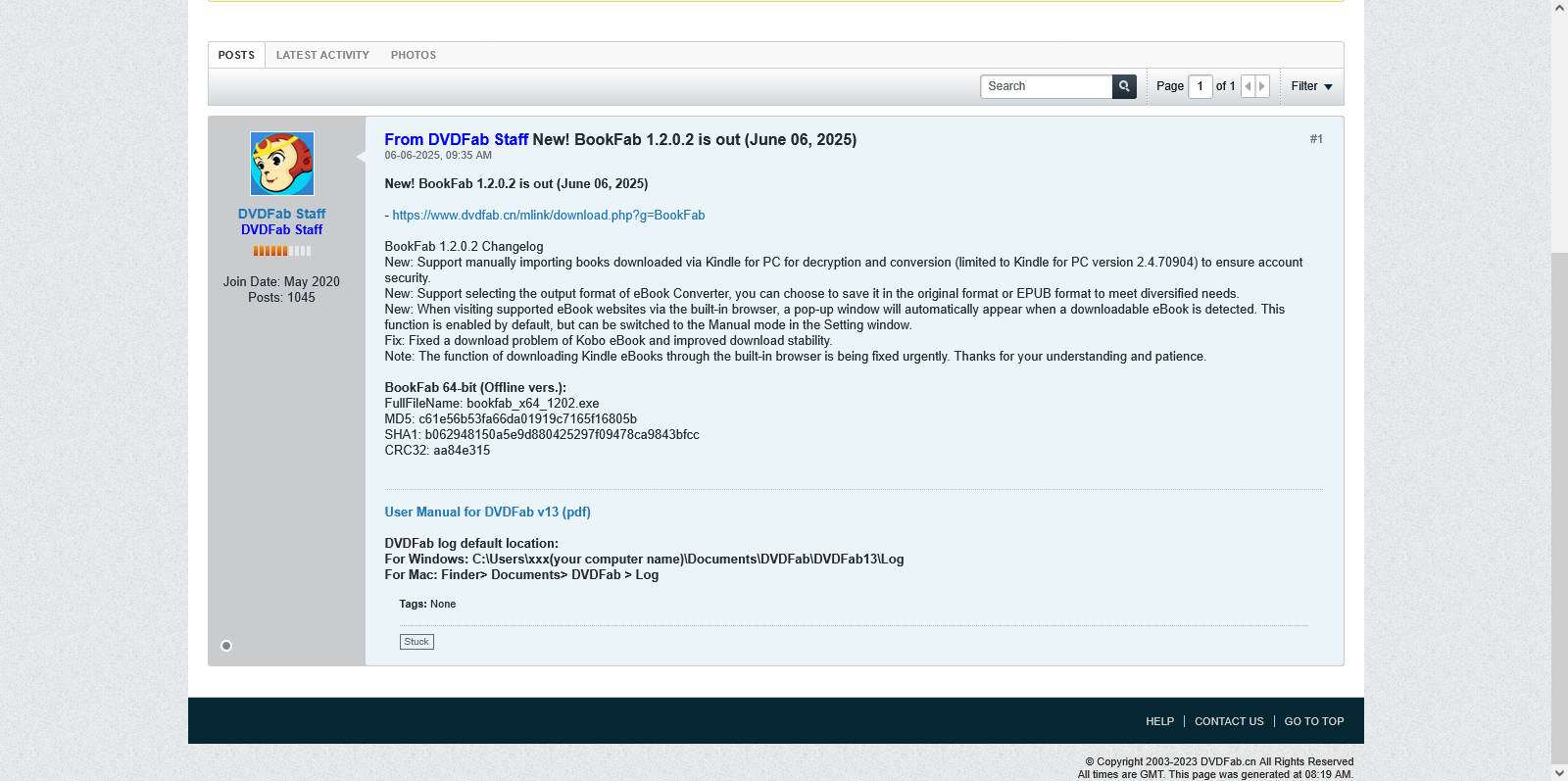This screenshot has height=781, width=1568.
Task: Click Join Date: May 2020 text
Action: point(281,281)
